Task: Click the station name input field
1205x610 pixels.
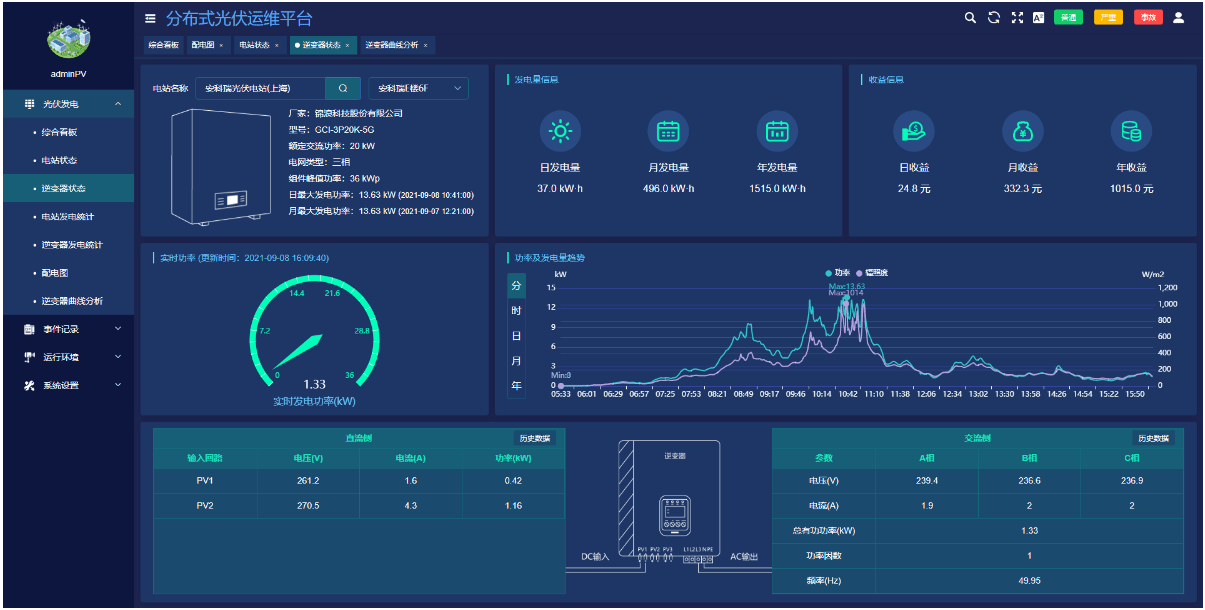Action: coord(260,88)
